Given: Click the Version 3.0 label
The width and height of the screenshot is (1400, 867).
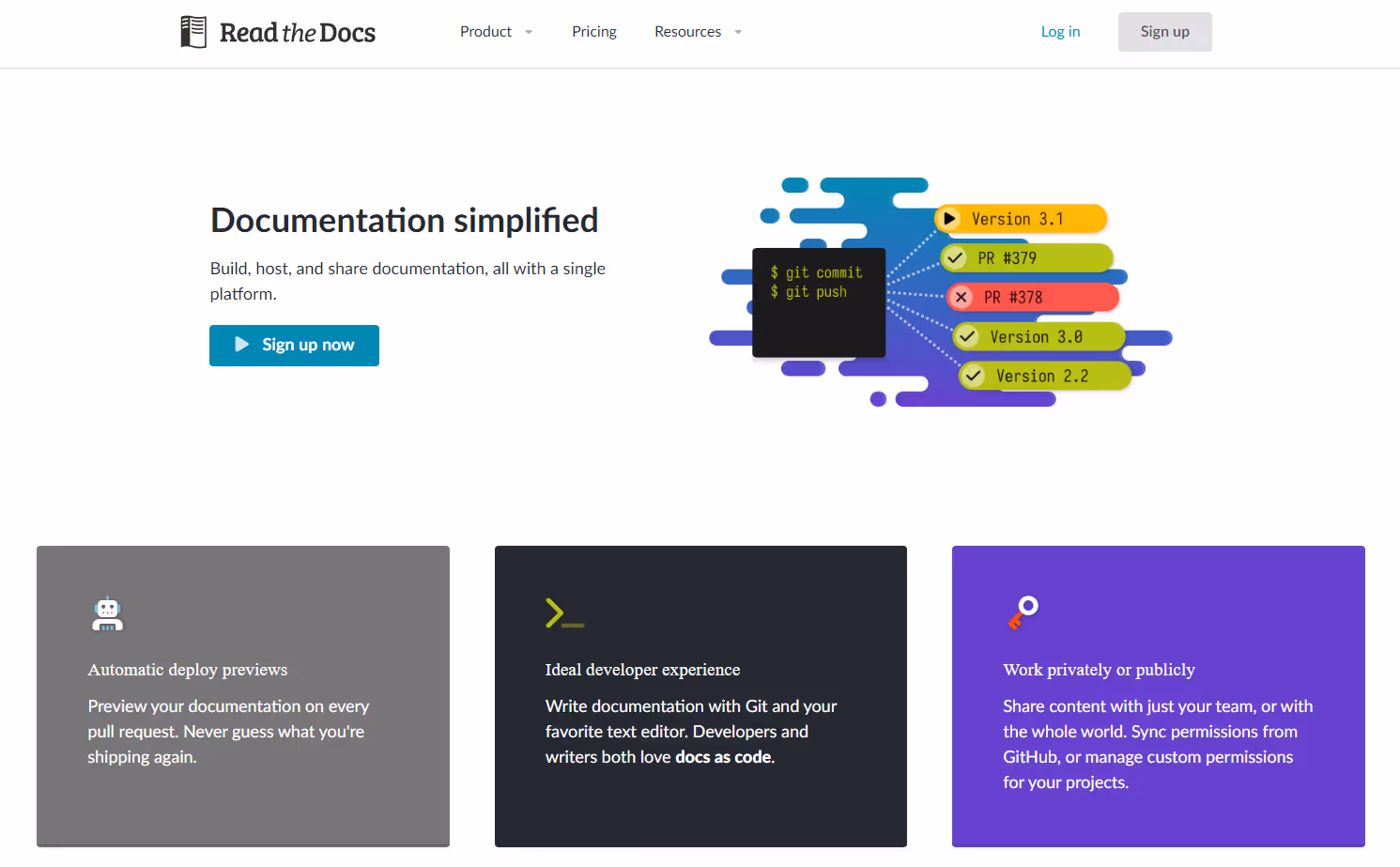Looking at the screenshot, I should pyautogui.click(x=1038, y=336).
